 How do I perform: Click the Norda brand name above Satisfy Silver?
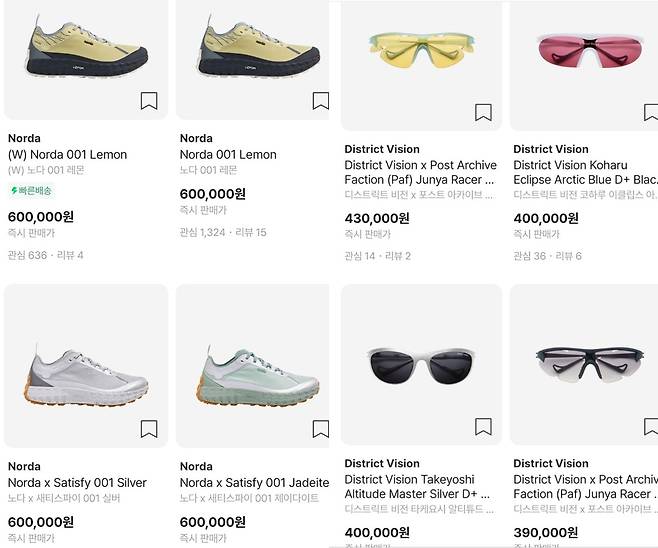click(x=24, y=466)
